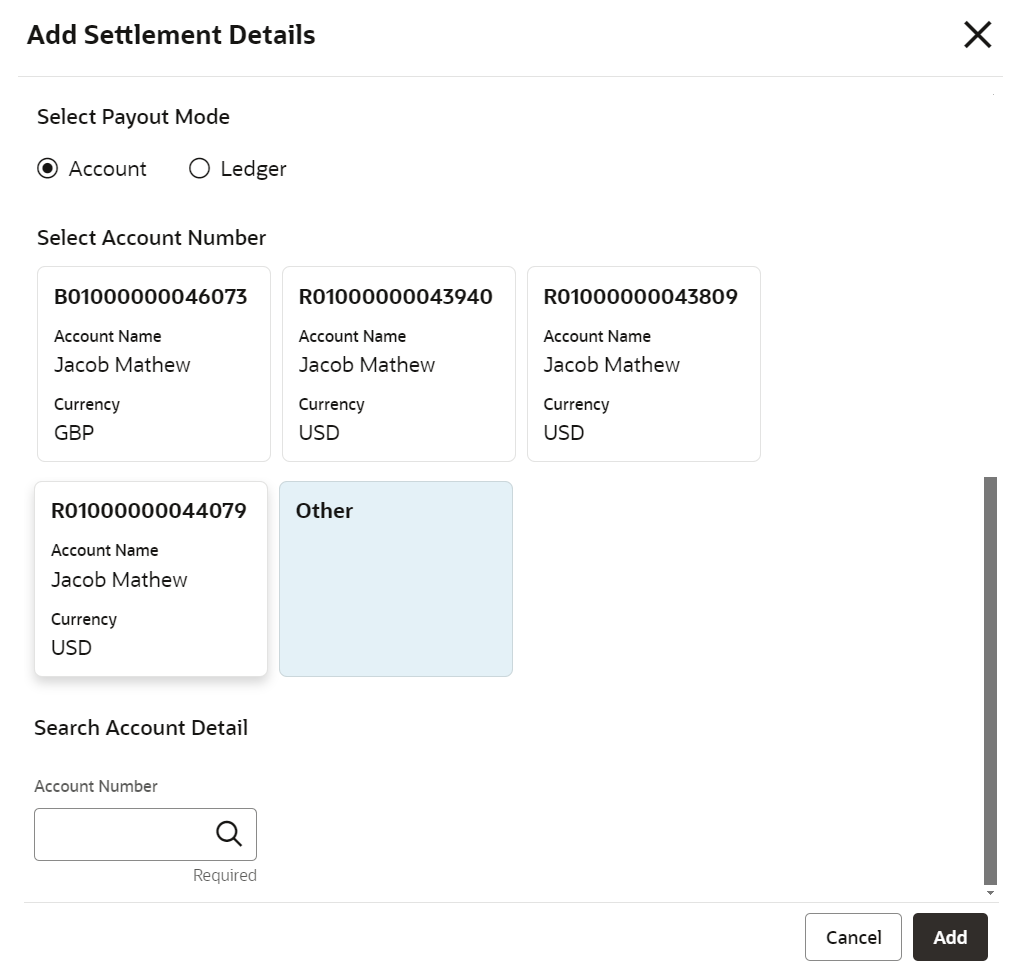Click the magnifier search icon
This screenshot has width=1014, height=977.
pos(229,834)
